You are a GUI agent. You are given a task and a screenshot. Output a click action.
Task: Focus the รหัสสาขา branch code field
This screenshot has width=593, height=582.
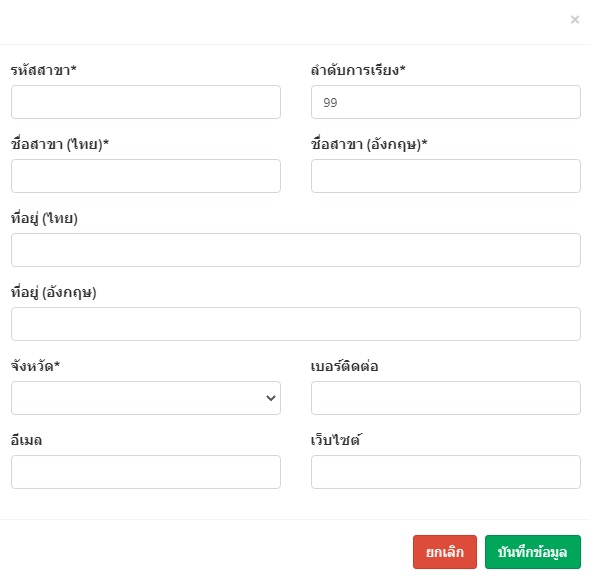point(146,102)
